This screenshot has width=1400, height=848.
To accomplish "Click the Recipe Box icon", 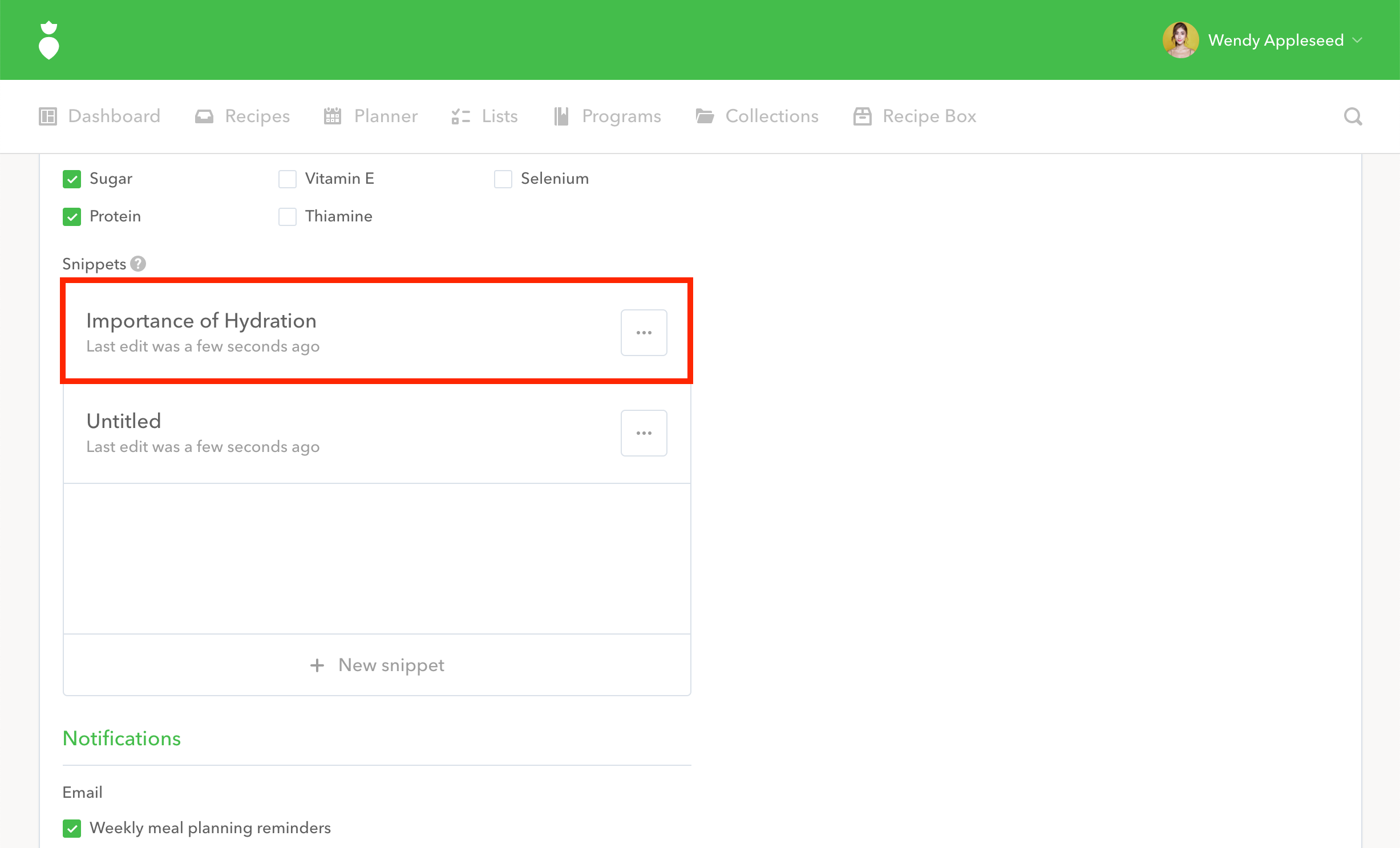I will (862, 116).
